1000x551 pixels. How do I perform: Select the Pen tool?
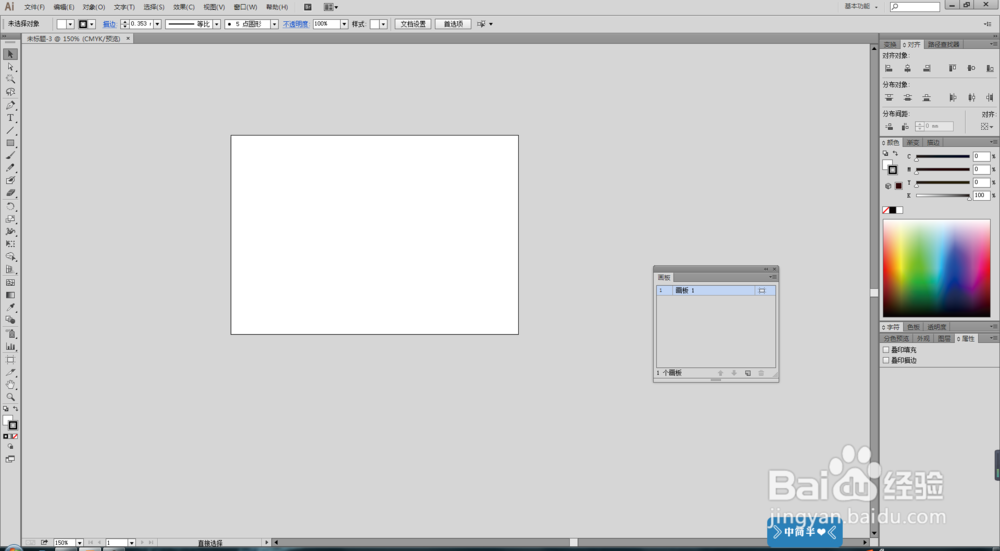coord(10,105)
